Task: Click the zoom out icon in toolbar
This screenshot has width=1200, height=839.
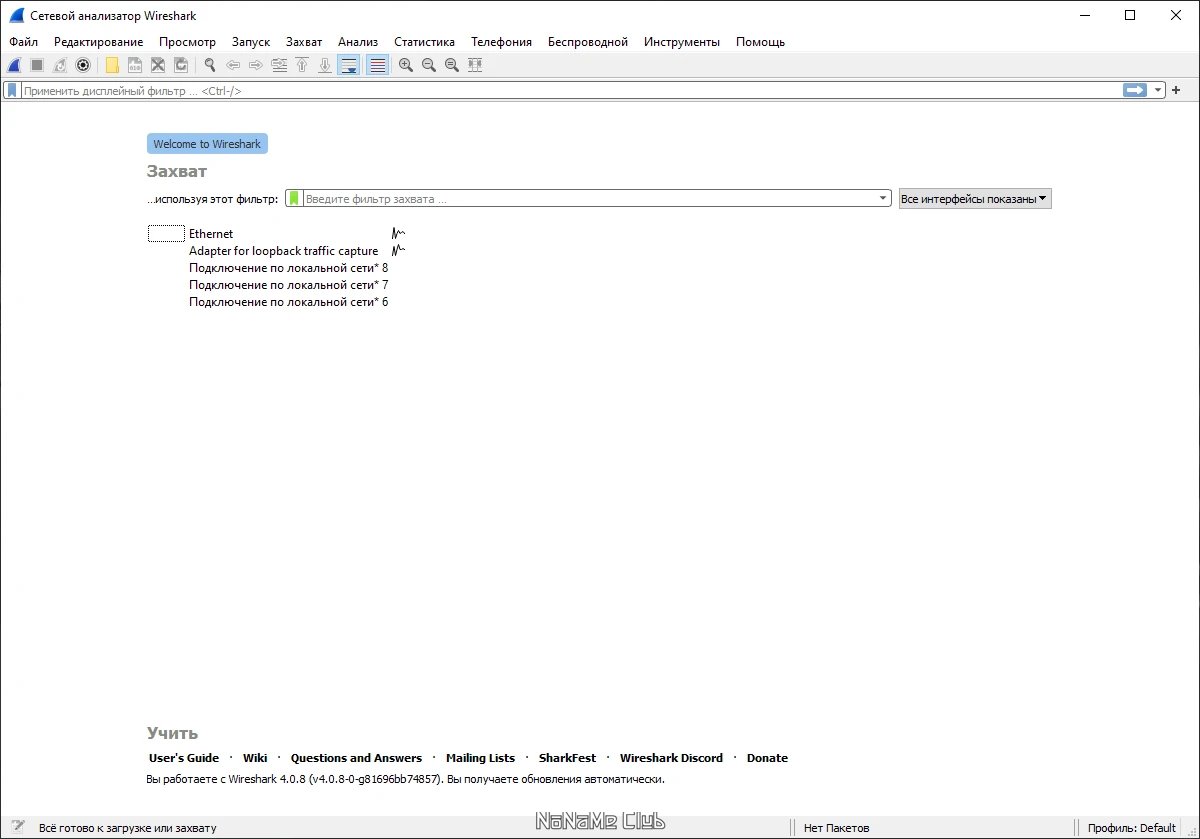Action: pos(429,65)
